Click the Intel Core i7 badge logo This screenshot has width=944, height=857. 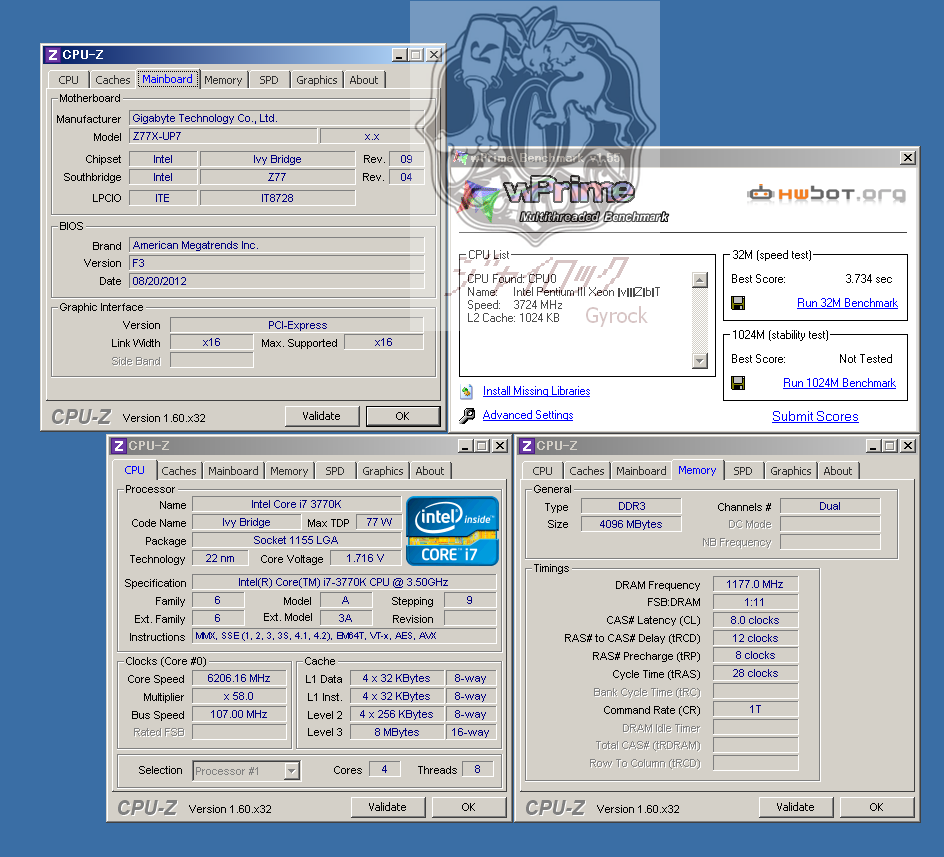coord(452,531)
